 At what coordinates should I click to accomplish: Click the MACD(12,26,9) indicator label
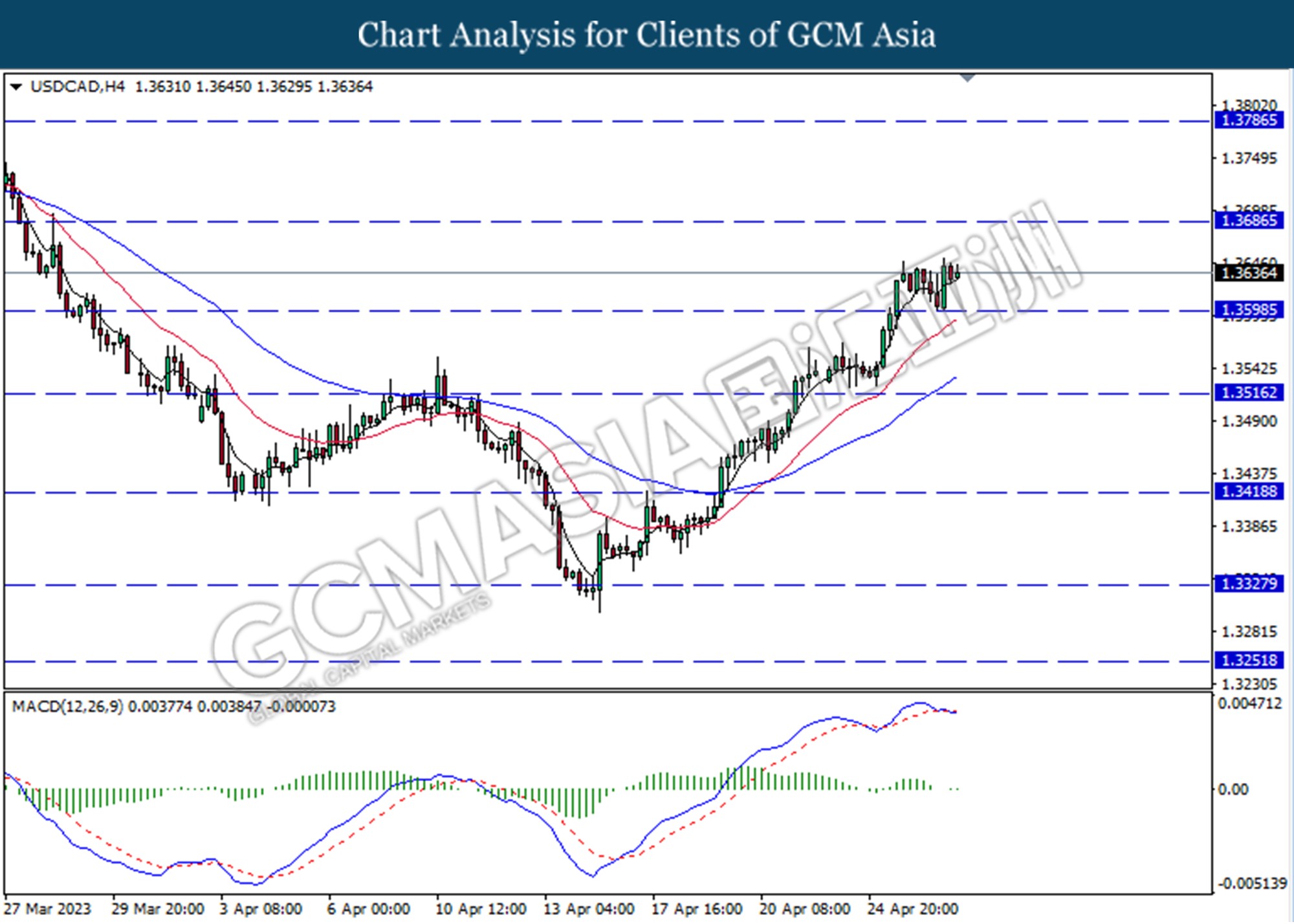click(x=67, y=707)
